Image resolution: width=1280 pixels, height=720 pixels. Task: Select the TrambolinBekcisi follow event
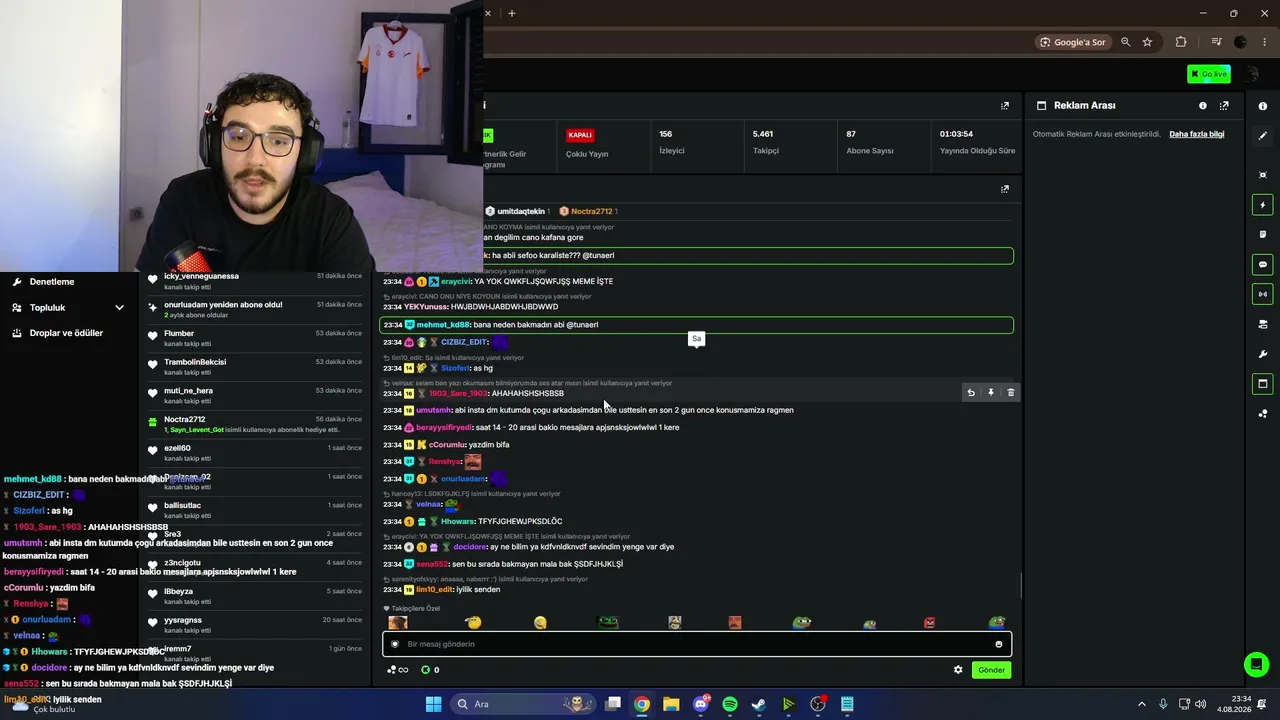tap(254, 367)
